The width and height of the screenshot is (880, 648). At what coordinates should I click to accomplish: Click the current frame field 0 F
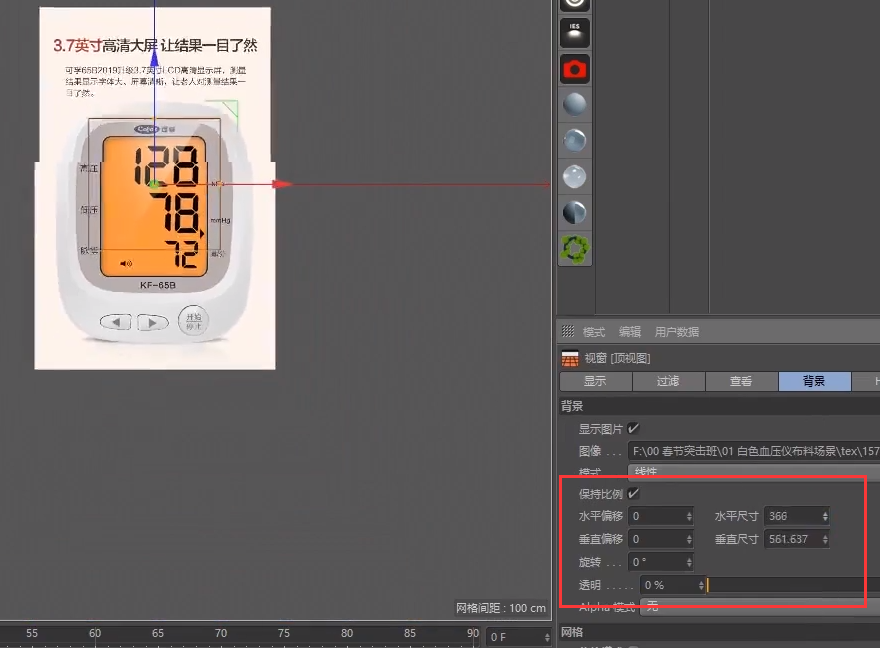(515, 637)
